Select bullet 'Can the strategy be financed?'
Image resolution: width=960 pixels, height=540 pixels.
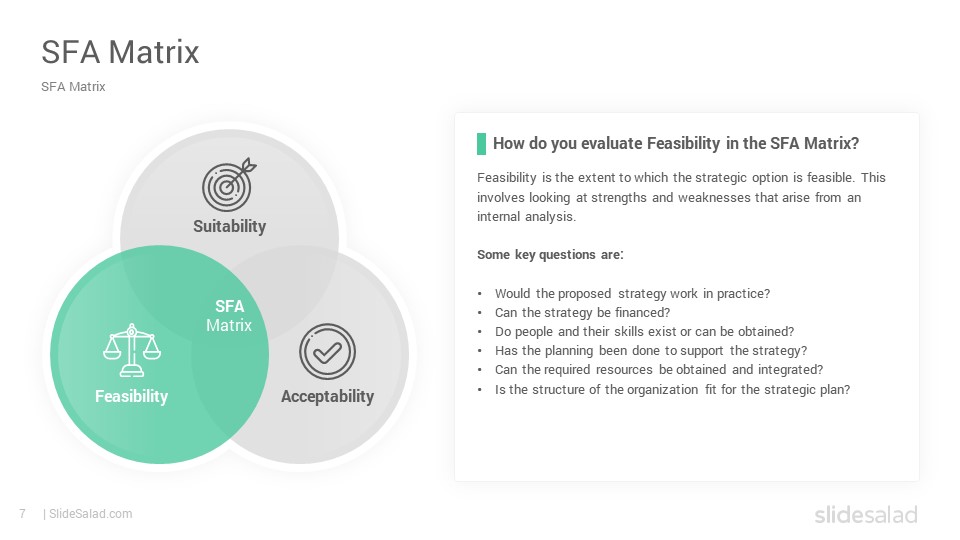pos(582,313)
